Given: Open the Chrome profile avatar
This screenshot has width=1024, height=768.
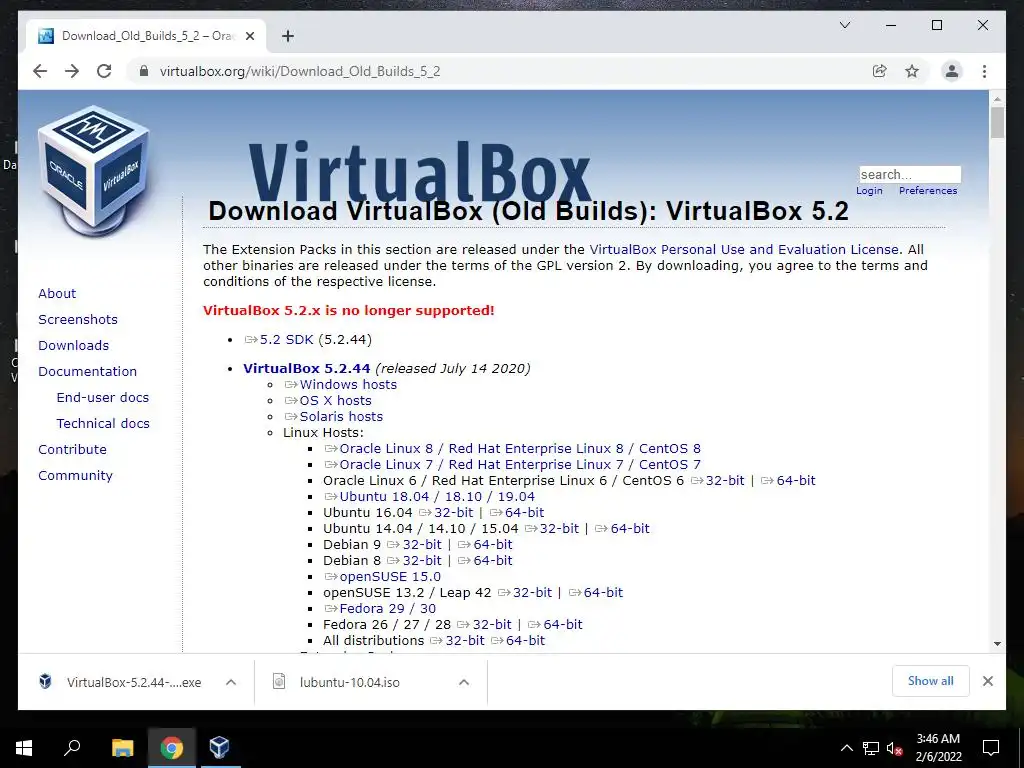Looking at the screenshot, I should 952,71.
